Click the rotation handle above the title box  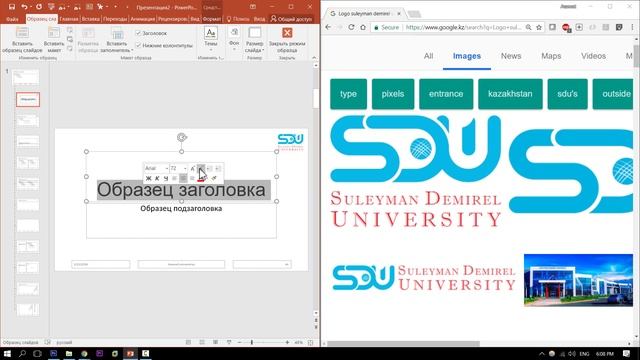click(x=182, y=138)
